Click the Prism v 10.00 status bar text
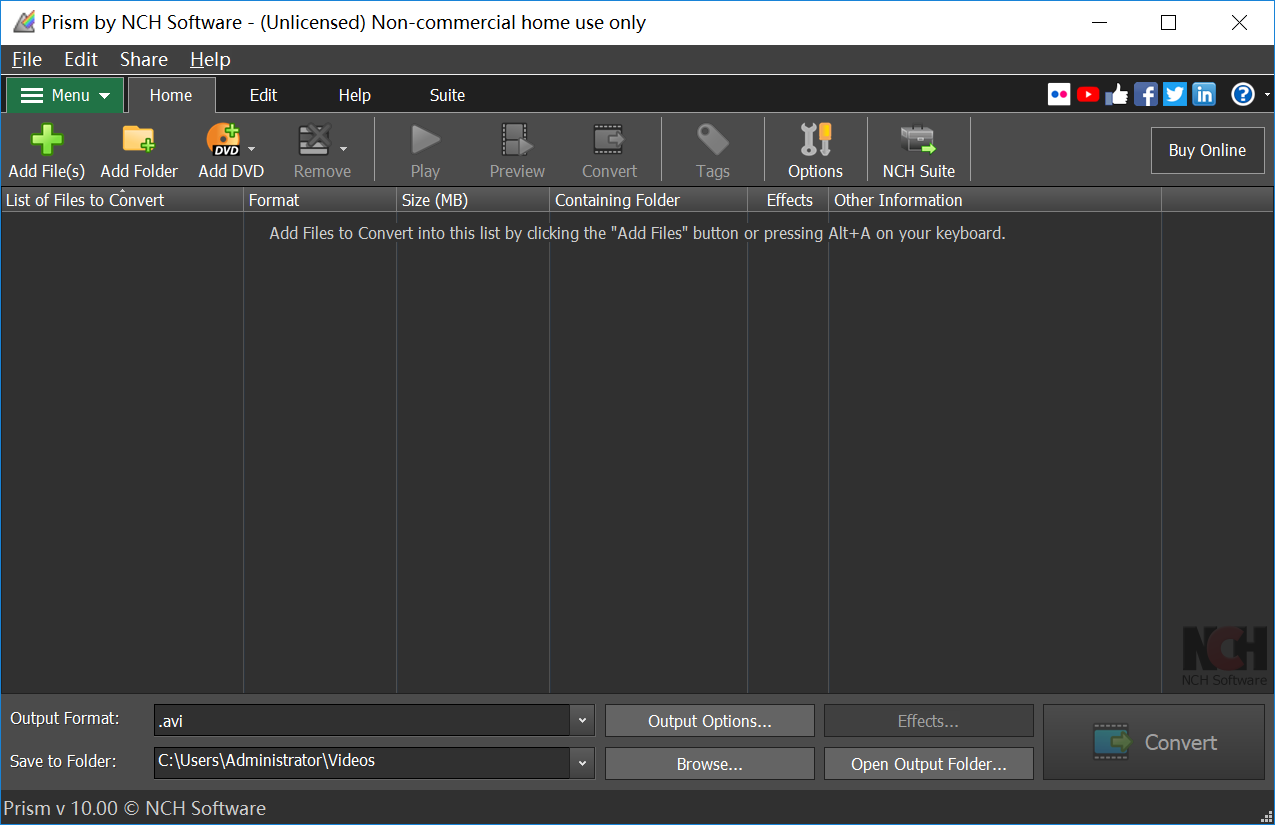Image resolution: width=1275 pixels, height=825 pixels. click(135, 808)
